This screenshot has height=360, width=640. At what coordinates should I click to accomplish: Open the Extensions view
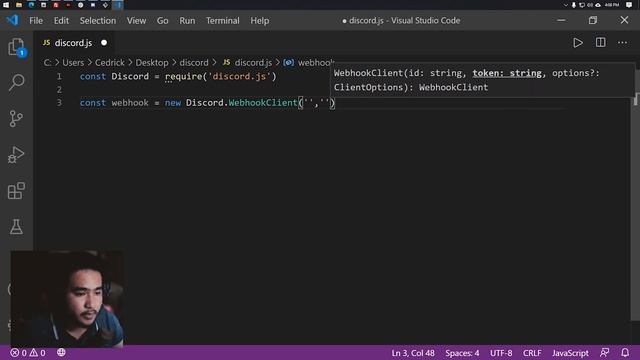point(16,191)
